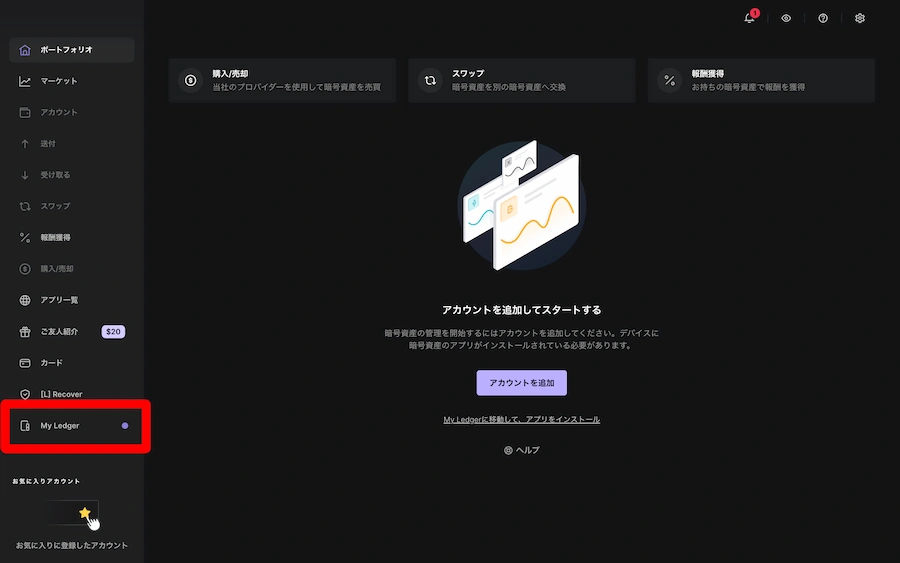The height and width of the screenshot is (563, 900).
Task: Open help question mark icon
Action: (823, 18)
